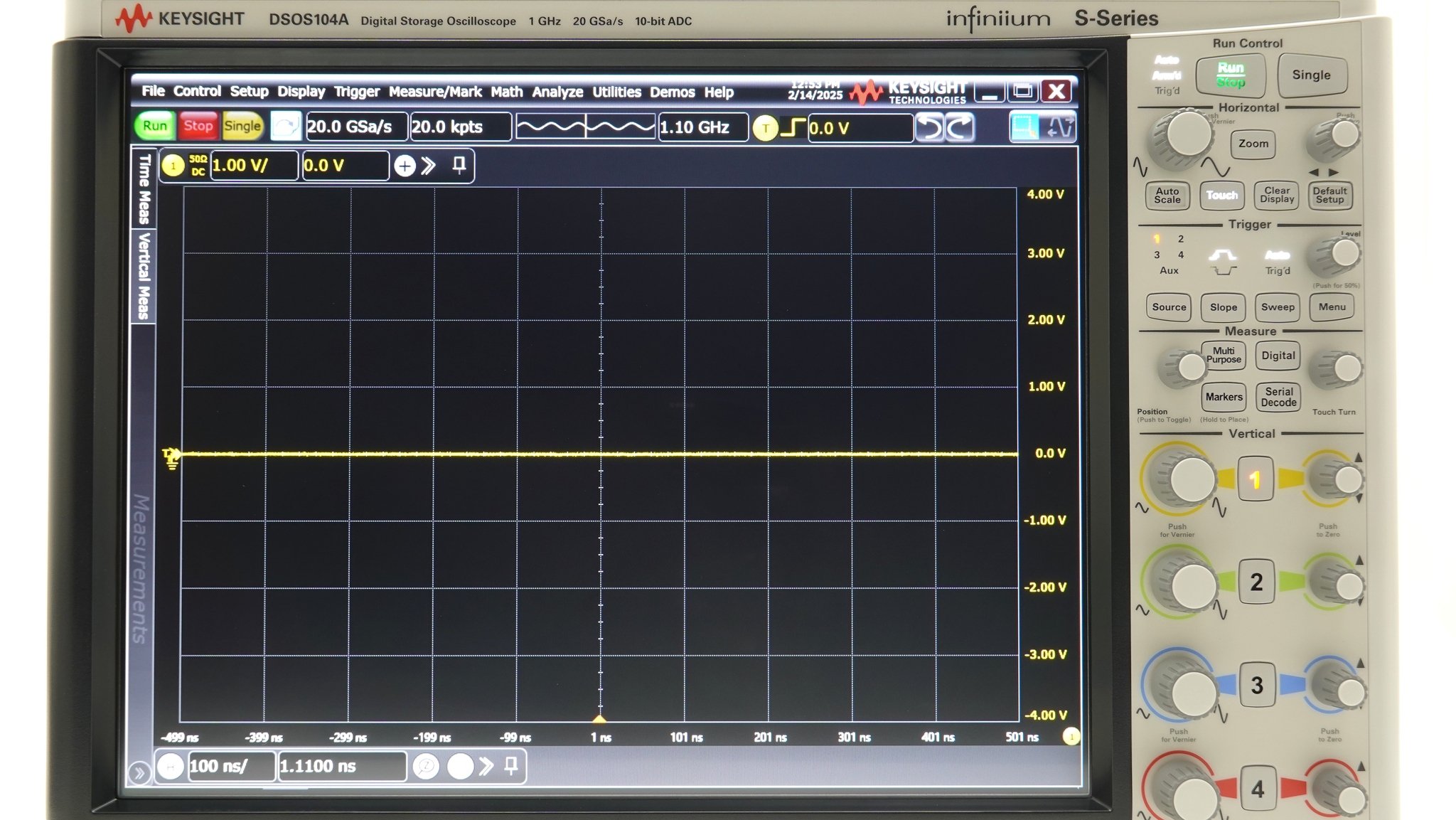Screen dimensions: 1456x820
Task: Click the Auto Scale key
Action: [x=1167, y=195]
